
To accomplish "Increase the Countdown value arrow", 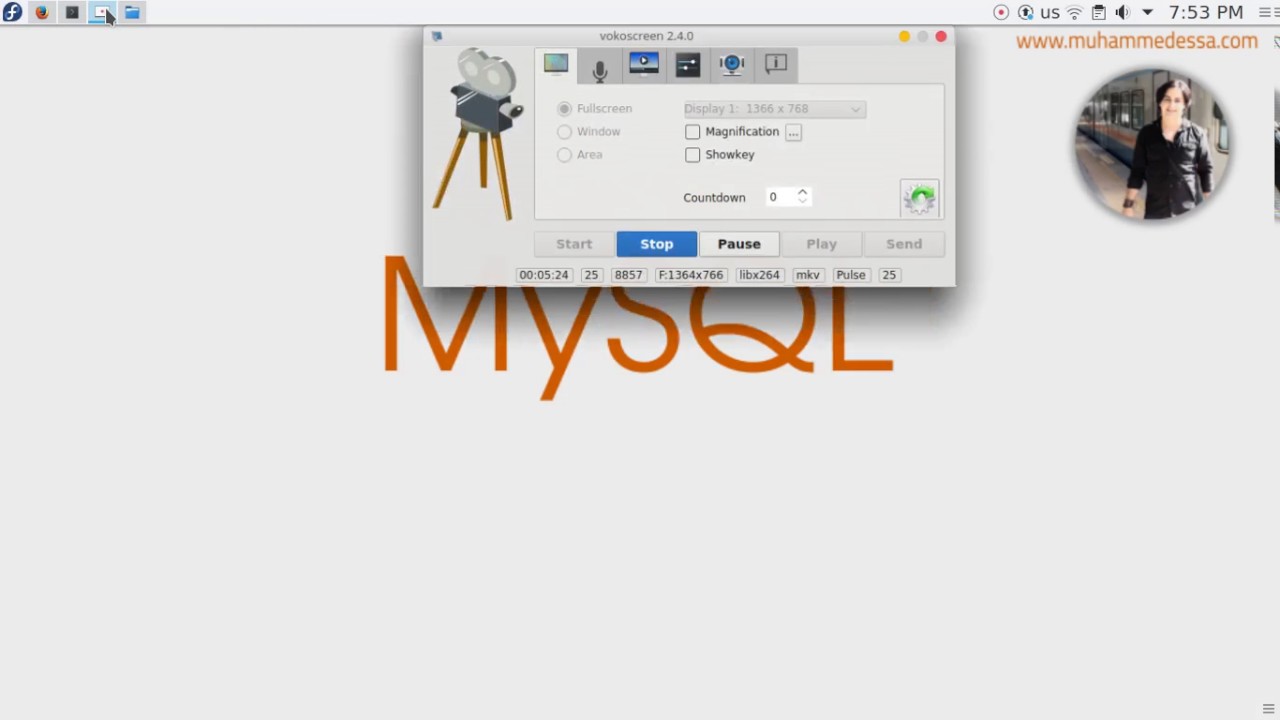I will [x=802, y=192].
